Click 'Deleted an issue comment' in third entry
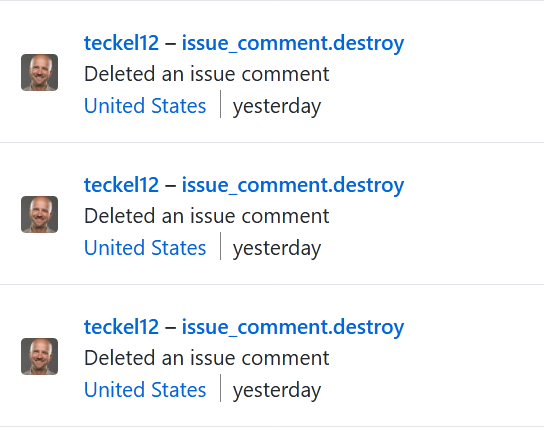Screen dimensions: 544x433 click(206, 358)
